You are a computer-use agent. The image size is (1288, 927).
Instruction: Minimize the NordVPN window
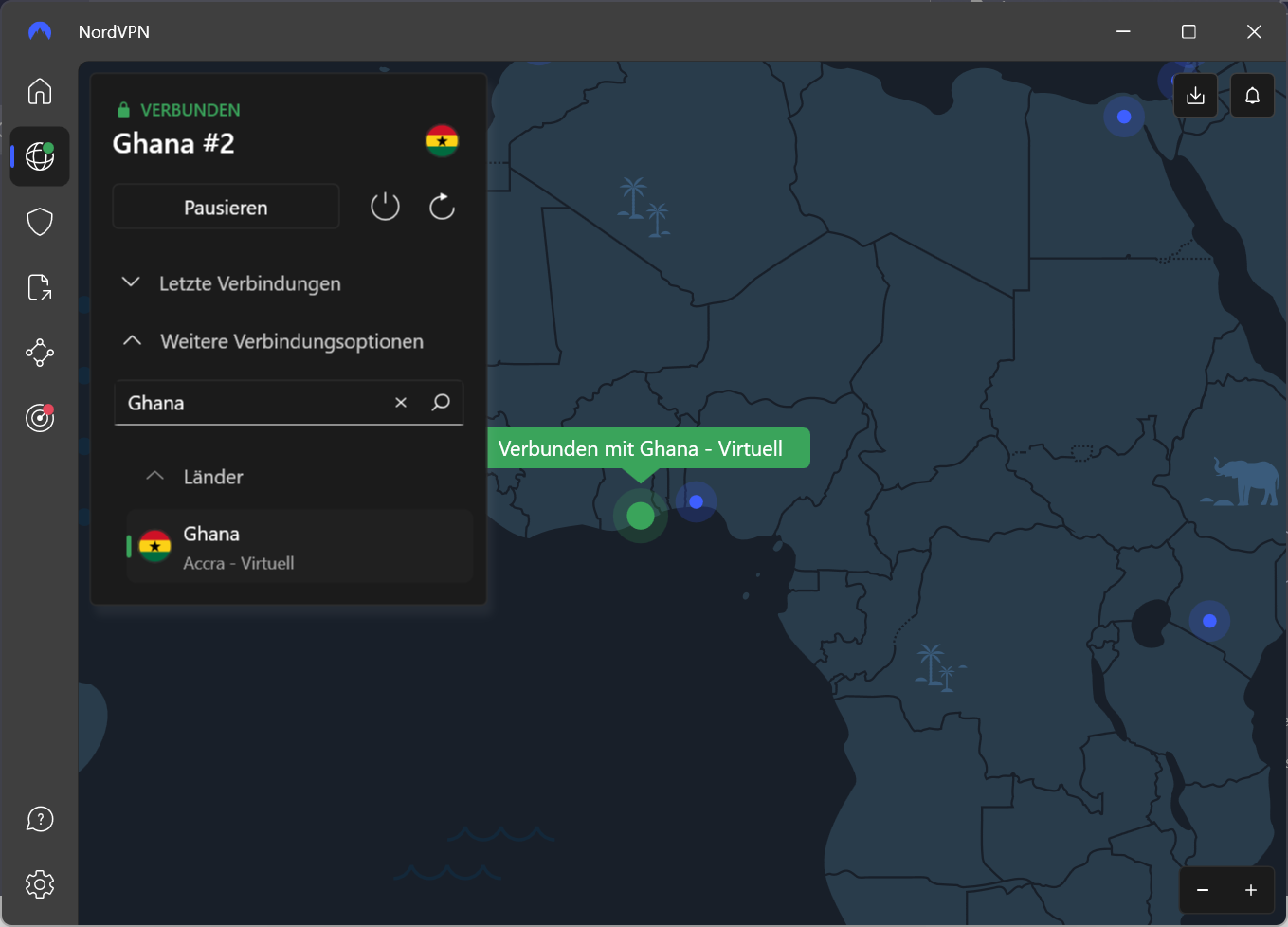(x=1124, y=31)
